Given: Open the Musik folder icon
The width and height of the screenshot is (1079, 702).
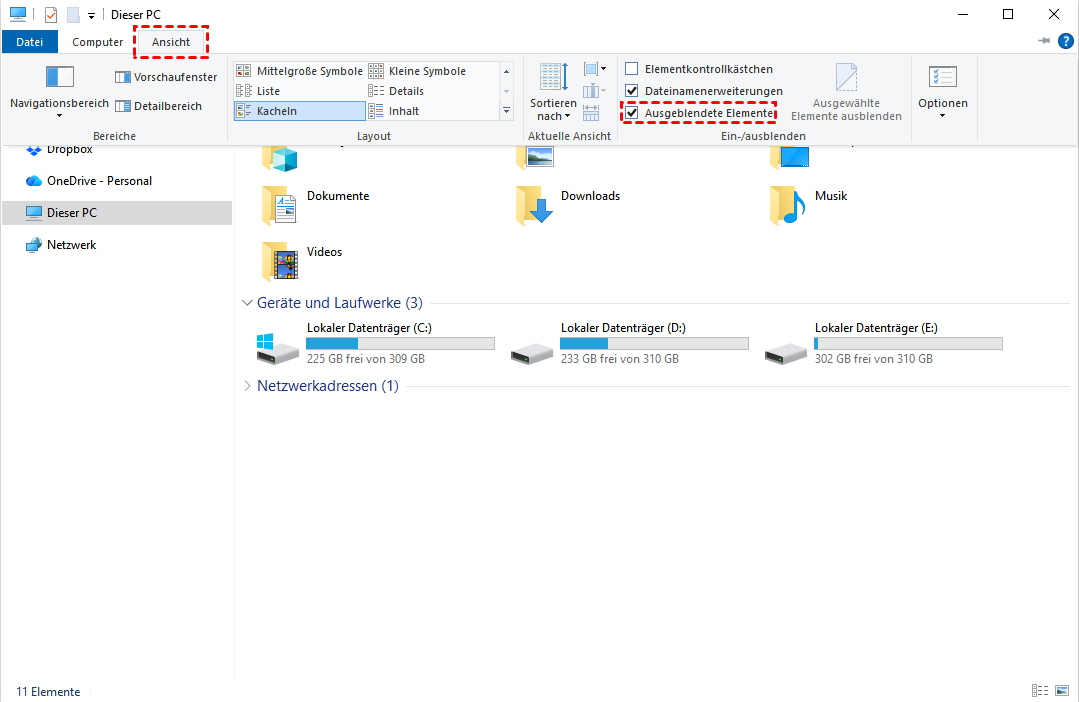Looking at the screenshot, I should pyautogui.click(x=789, y=204).
